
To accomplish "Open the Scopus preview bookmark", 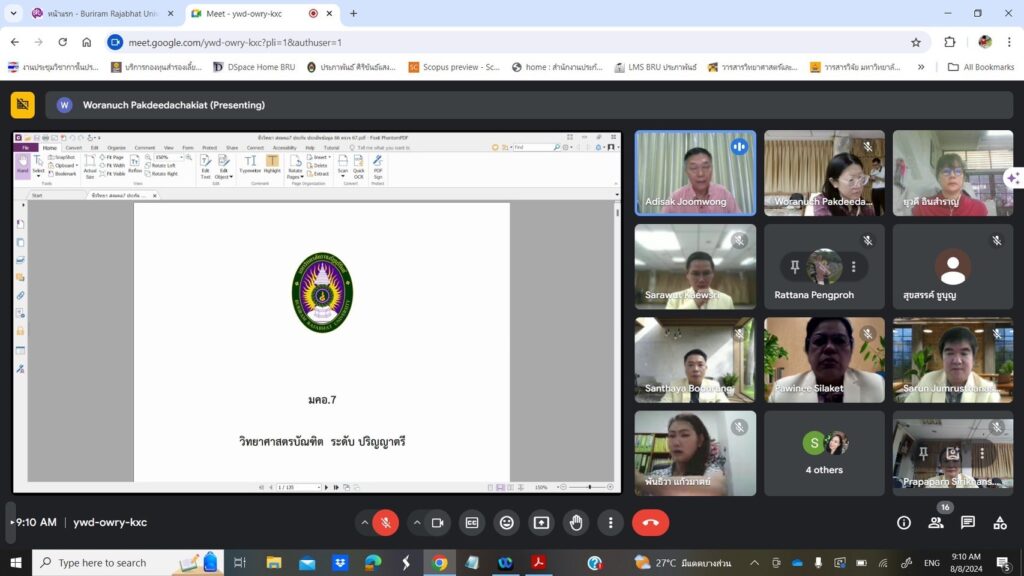I will tap(454, 67).
